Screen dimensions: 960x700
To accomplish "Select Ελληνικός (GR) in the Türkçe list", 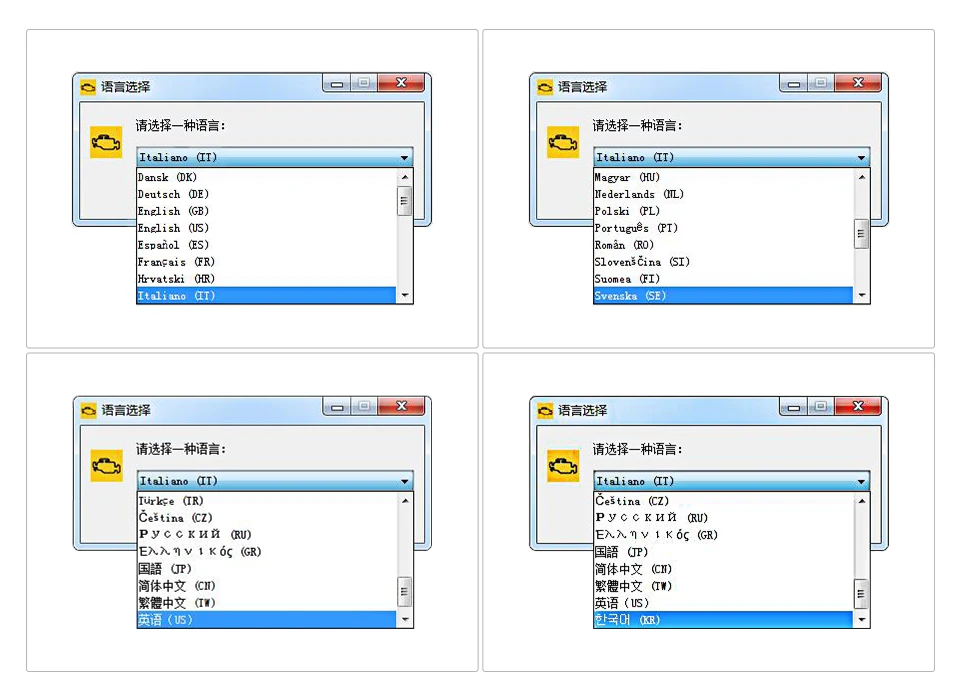I will pyautogui.click(x=267, y=551).
